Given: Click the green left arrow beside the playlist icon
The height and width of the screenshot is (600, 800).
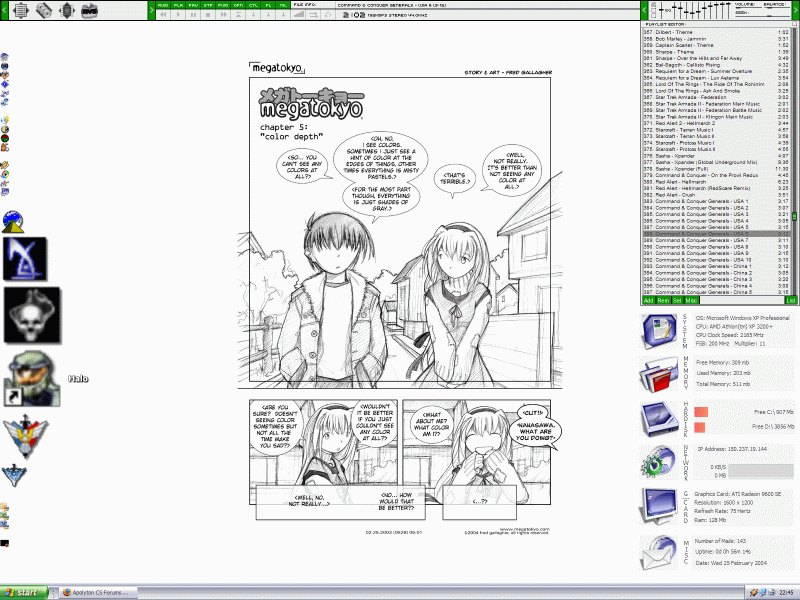Looking at the screenshot, I should point(4,10).
